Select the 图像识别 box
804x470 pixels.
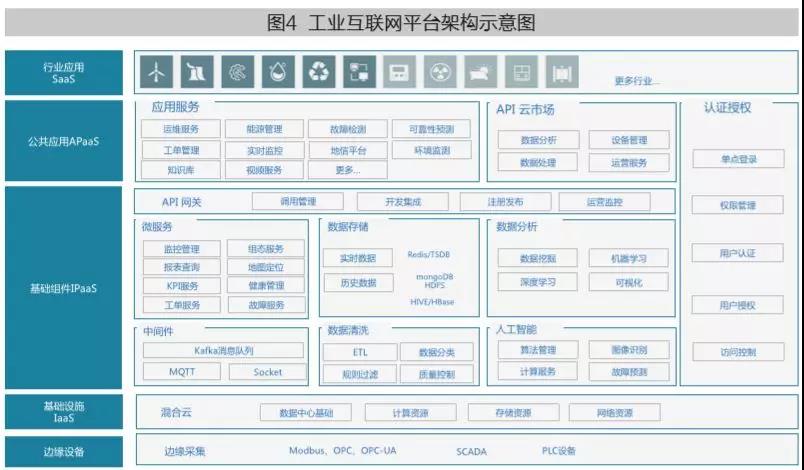pyautogui.click(x=629, y=350)
